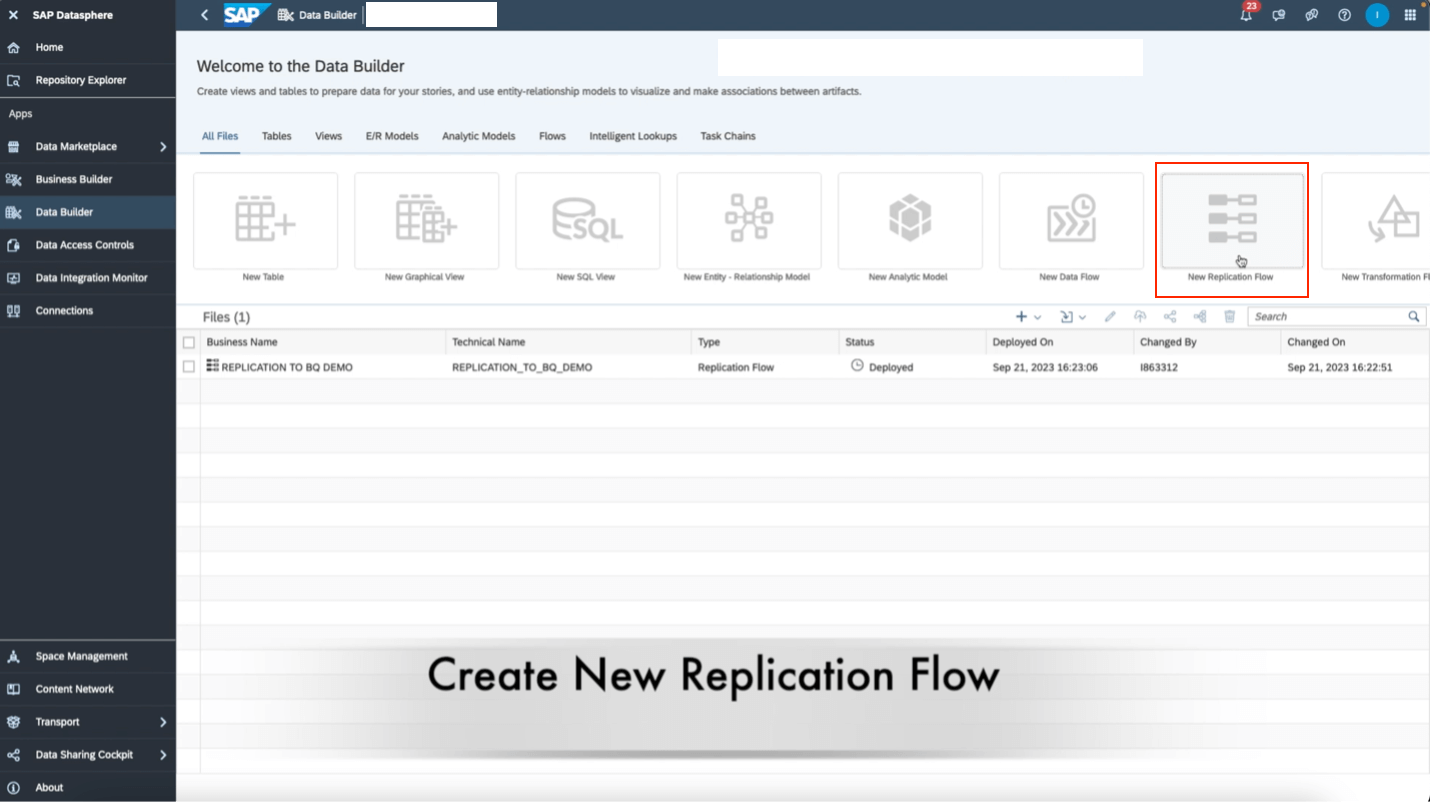Image resolution: width=1430 pixels, height=806 pixels.
Task: Open the notifications bell with 23 alerts
Action: point(1245,15)
